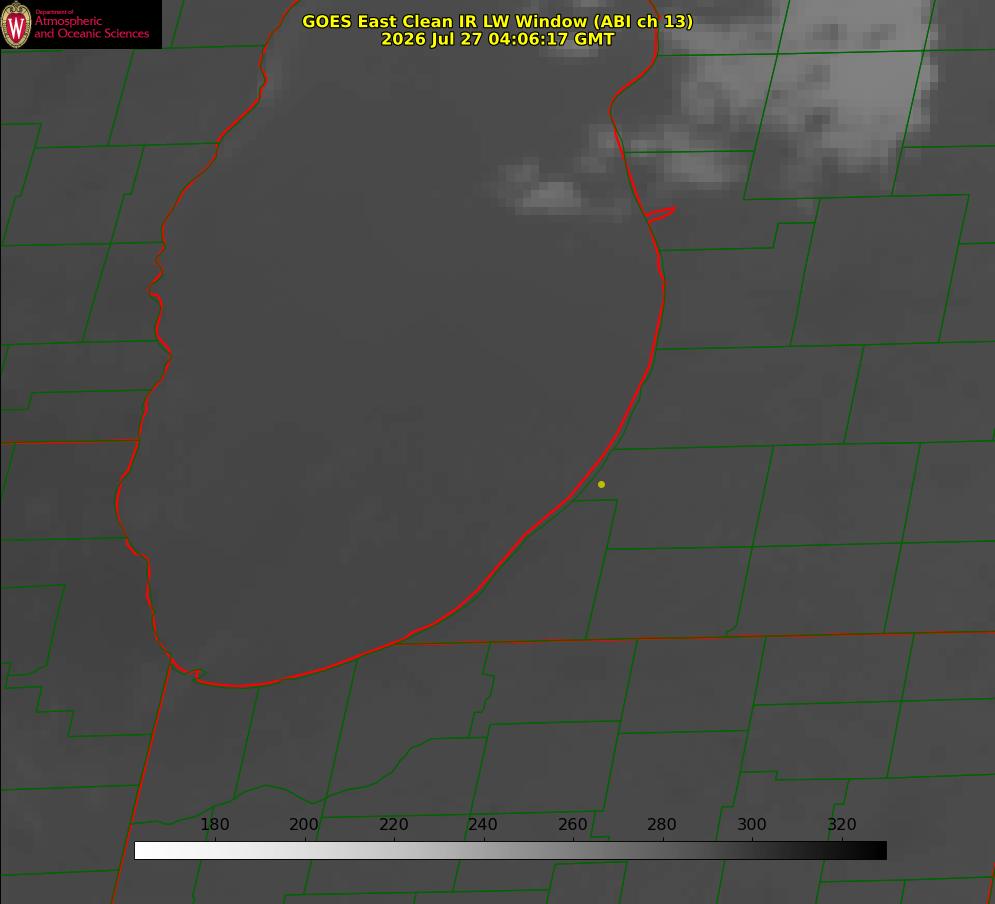This screenshot has width=995, height=904.
Task: Click the colorbar label 280
Action: pos(662,824)
